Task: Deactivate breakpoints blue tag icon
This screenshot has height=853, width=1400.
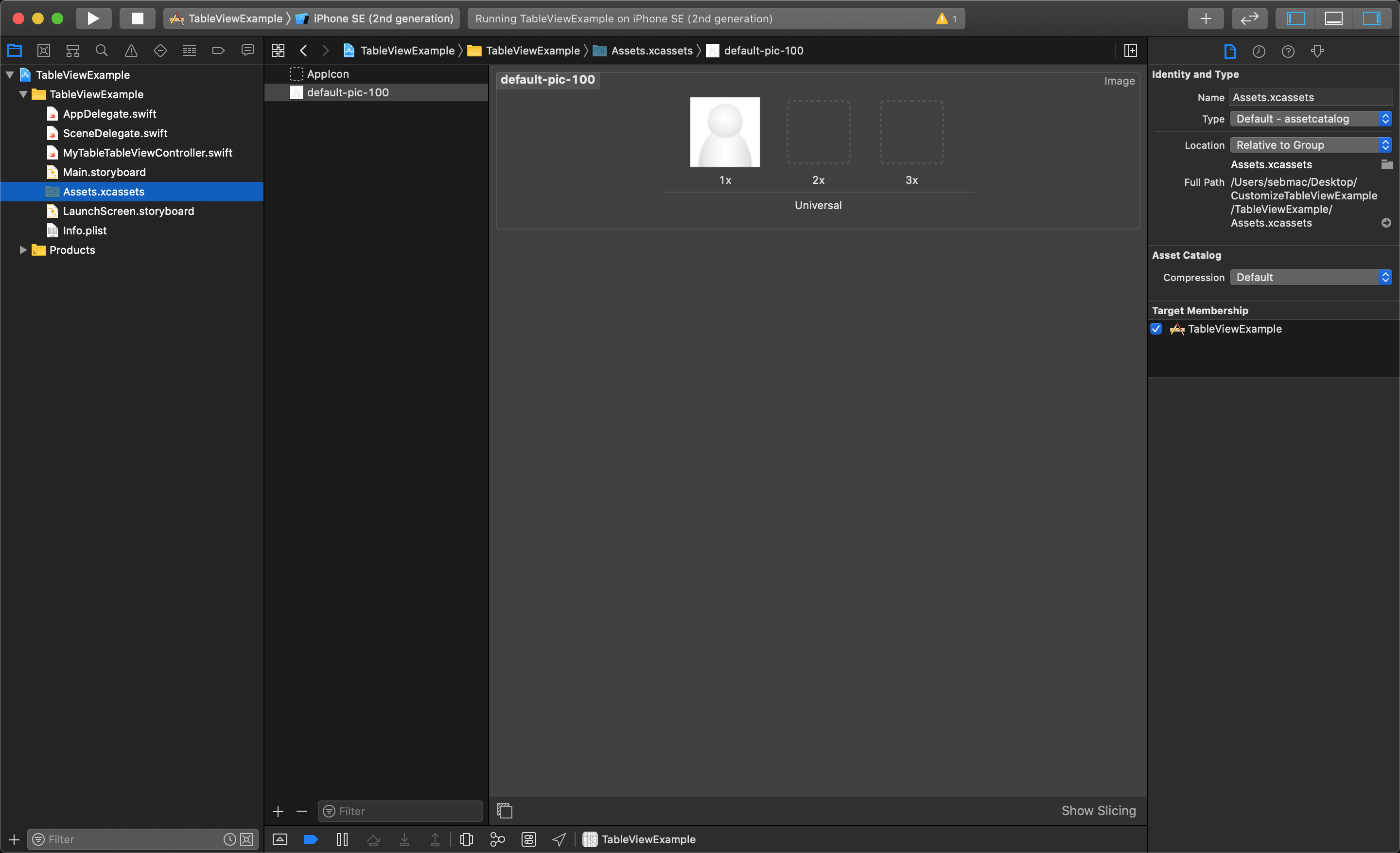Action: 311,839
